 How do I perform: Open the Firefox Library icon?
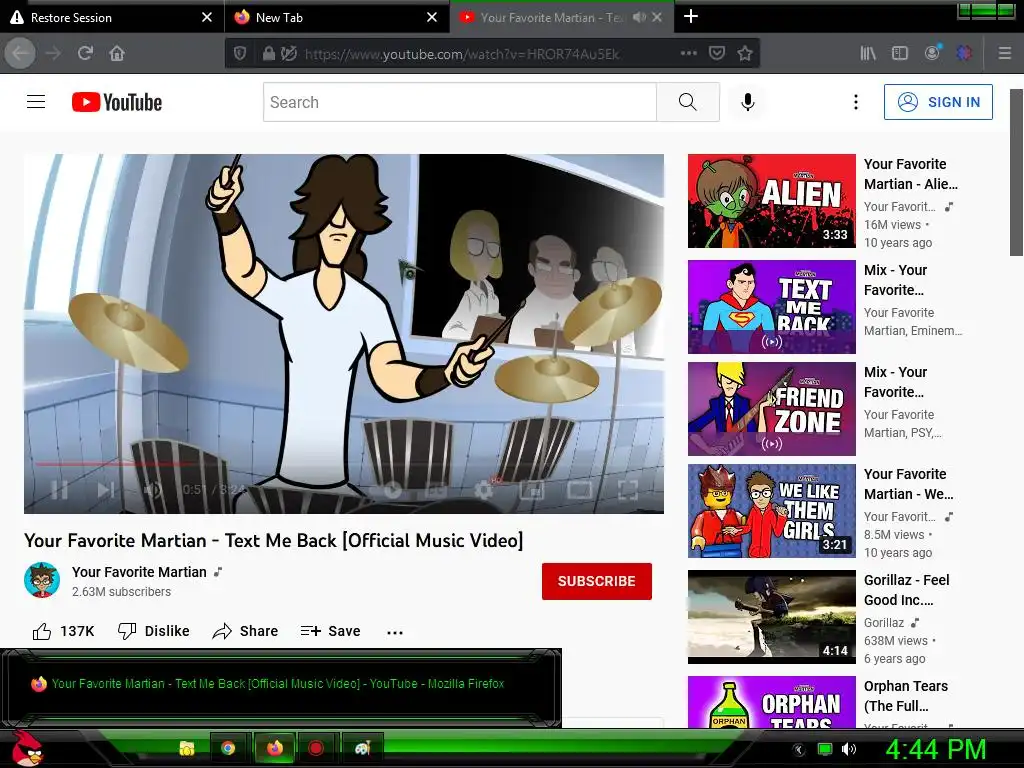(x=868, y=54)
